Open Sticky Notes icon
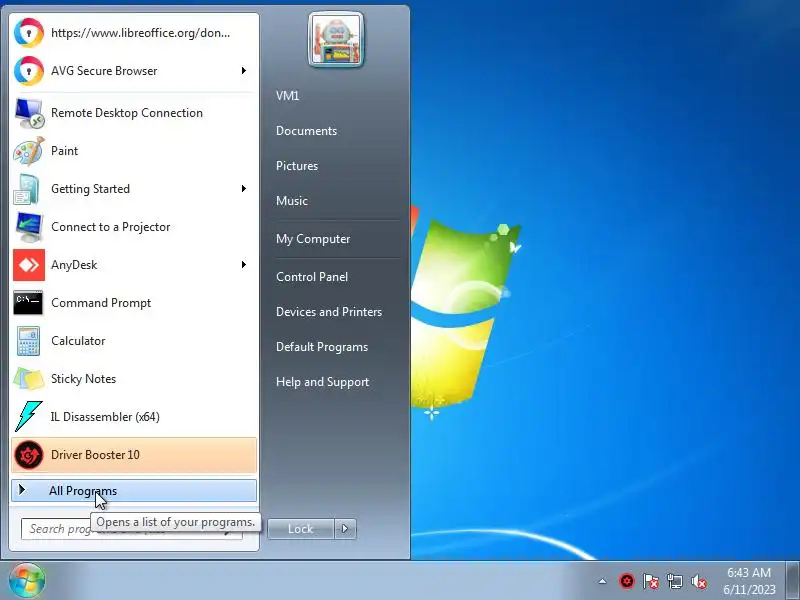Screen dimensions: 800x600 [x=29, y=379]
